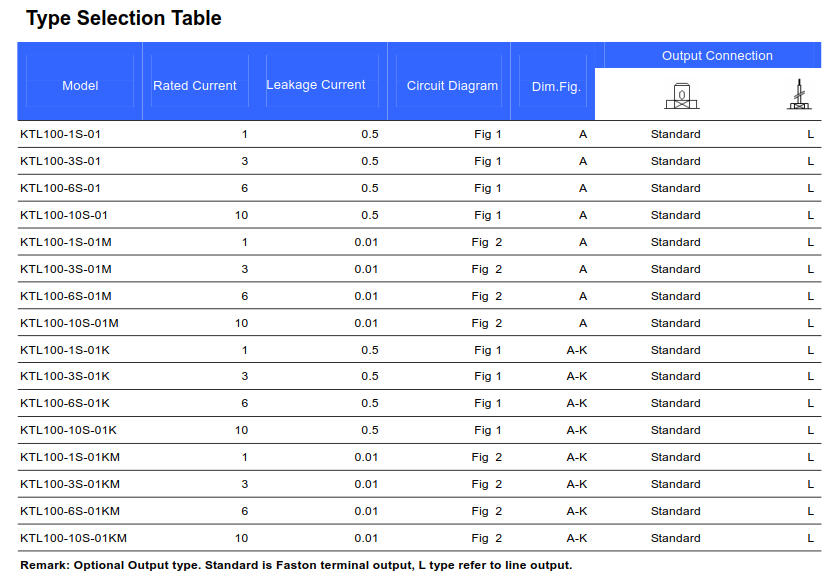Click the Output Connection header
This screenshot has width=835, height=576.
[717, 56]
